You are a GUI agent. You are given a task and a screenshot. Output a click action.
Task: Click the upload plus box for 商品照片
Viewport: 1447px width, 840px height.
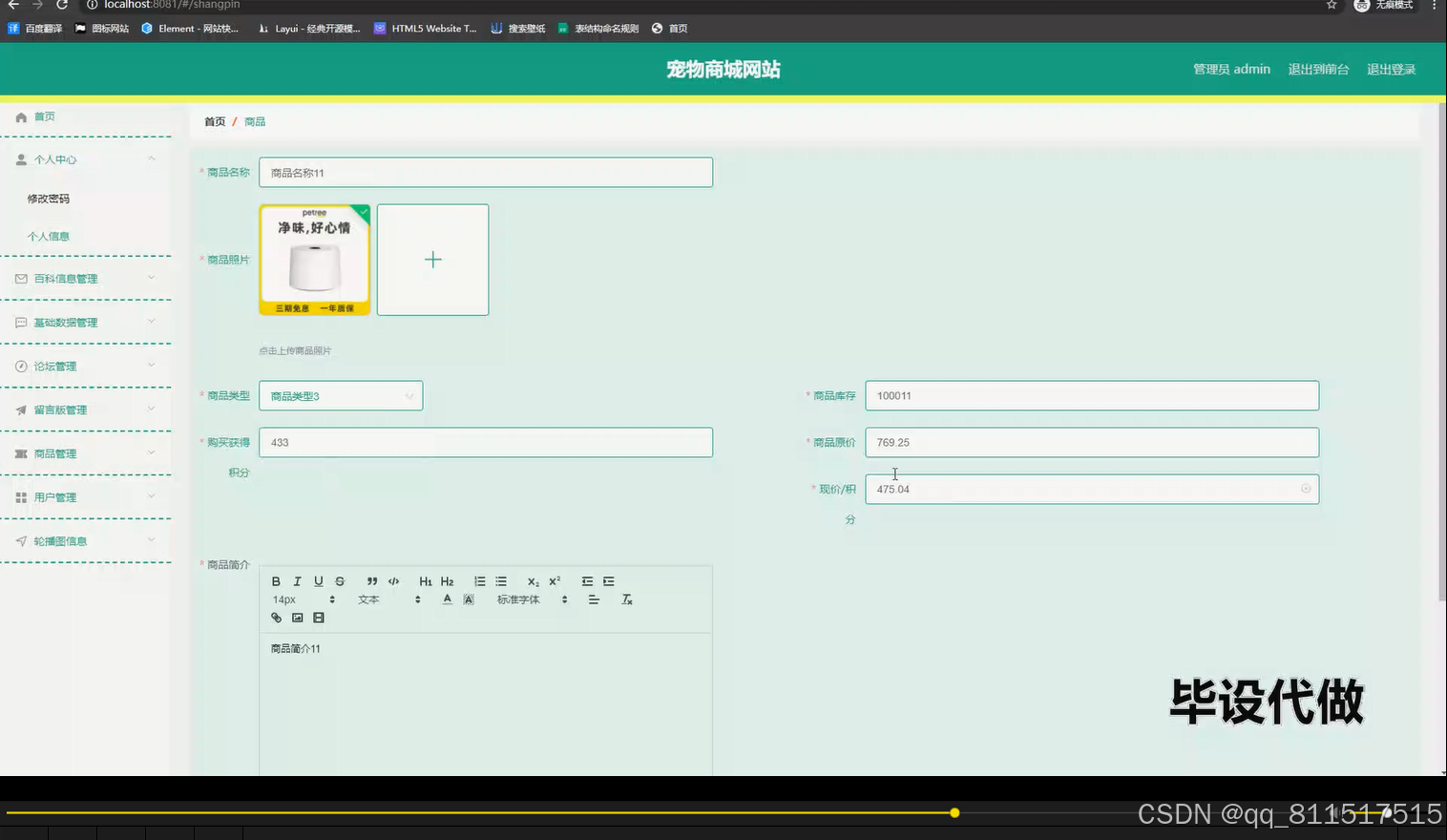coord(432,260)
